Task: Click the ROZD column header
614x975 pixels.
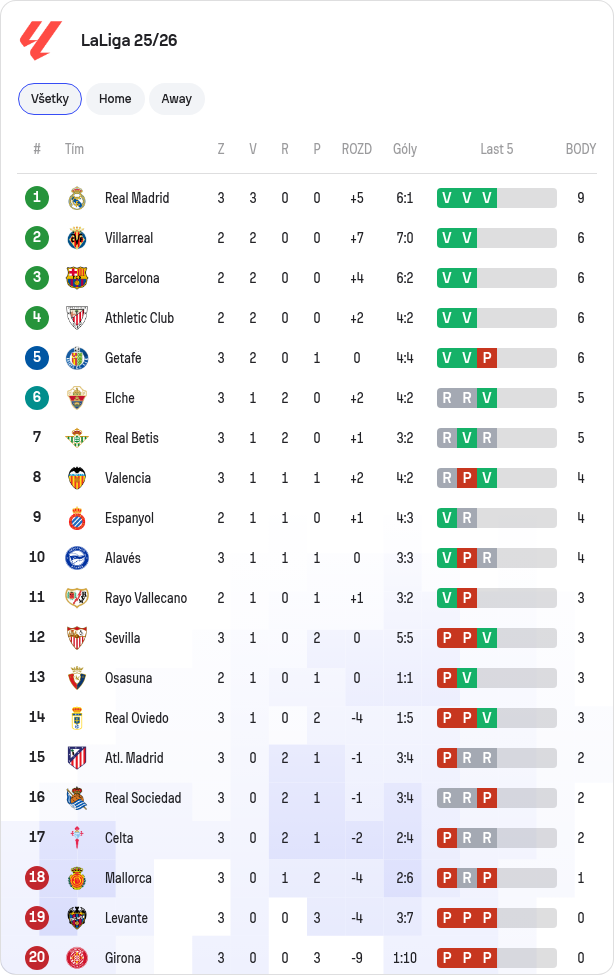Action: [x=356, y=149]
